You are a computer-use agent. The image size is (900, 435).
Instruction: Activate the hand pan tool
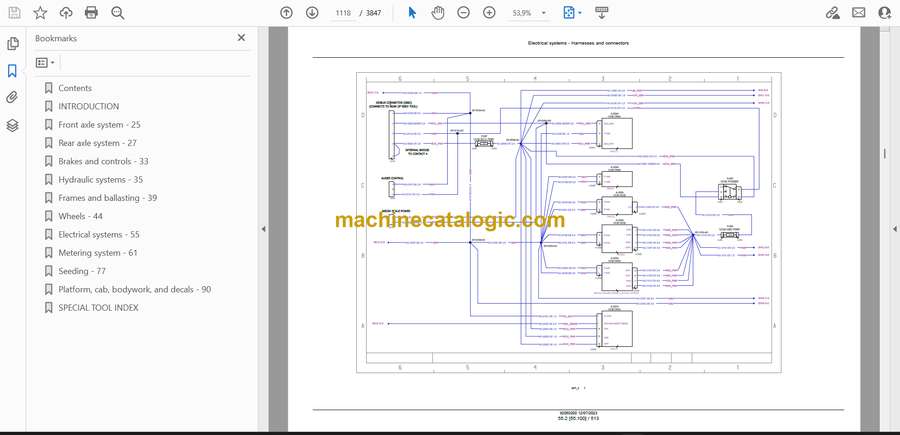438,13
